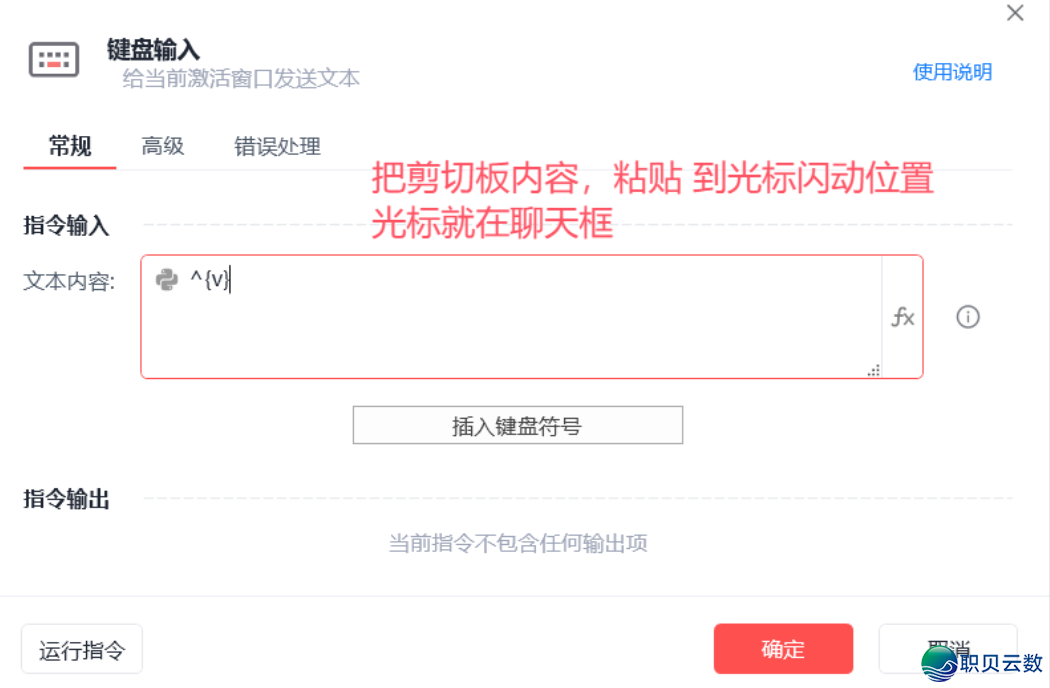Click the 职贝云数 watermark logo
The image size is (1050, 688).
939,662
